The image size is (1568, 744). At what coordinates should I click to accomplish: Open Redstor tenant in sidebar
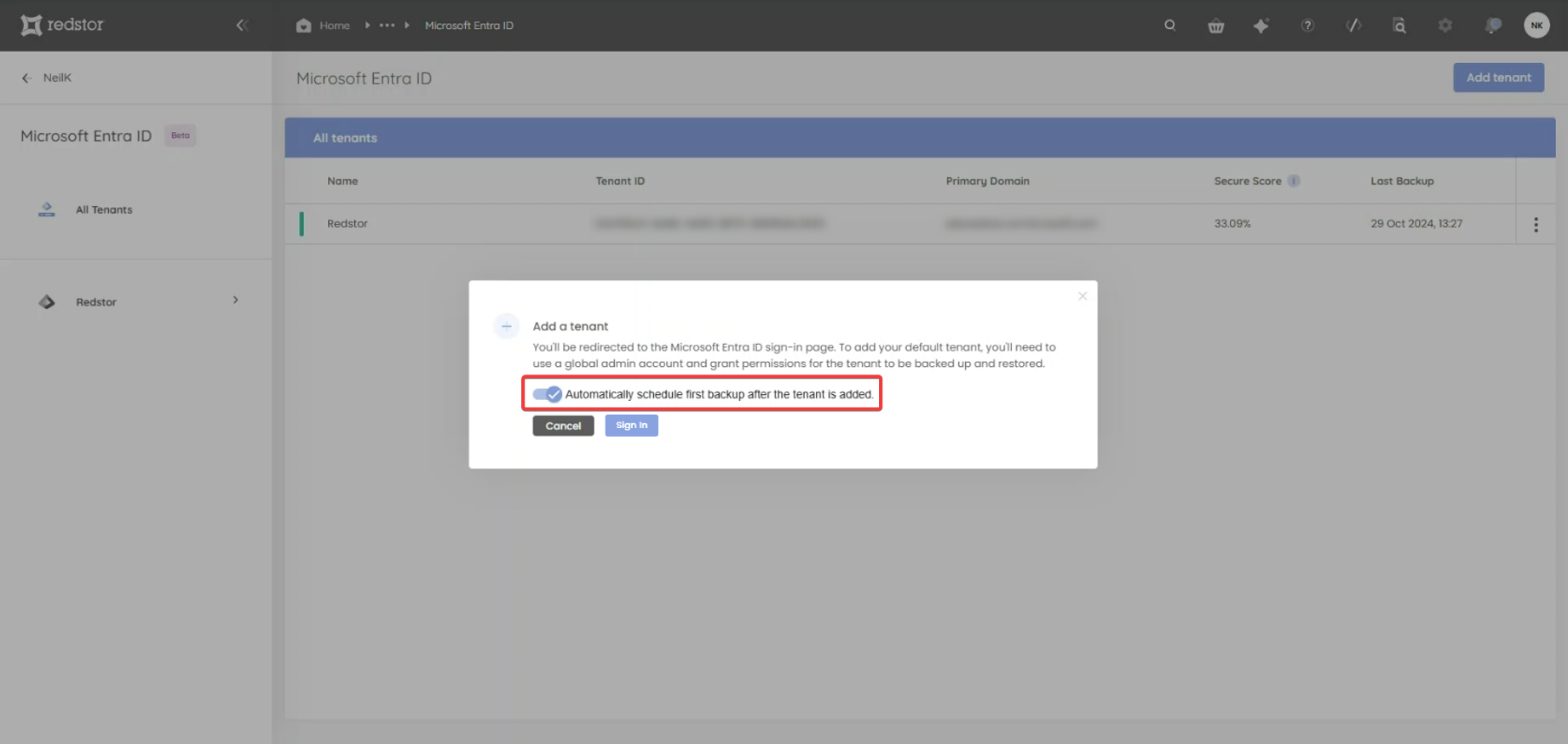96,302
